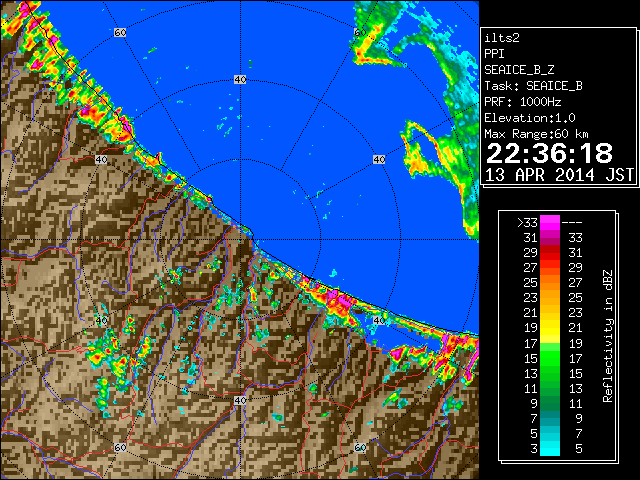The width and height of the screenshot is (640, 480).
Task: Click the product name "SEAICE_B_Z"
Action: tap(519, 70)
